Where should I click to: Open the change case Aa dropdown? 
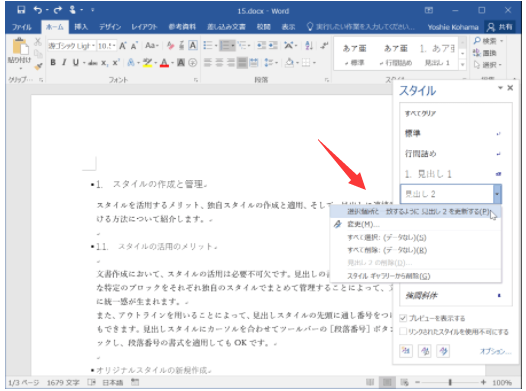pos(152,45)
